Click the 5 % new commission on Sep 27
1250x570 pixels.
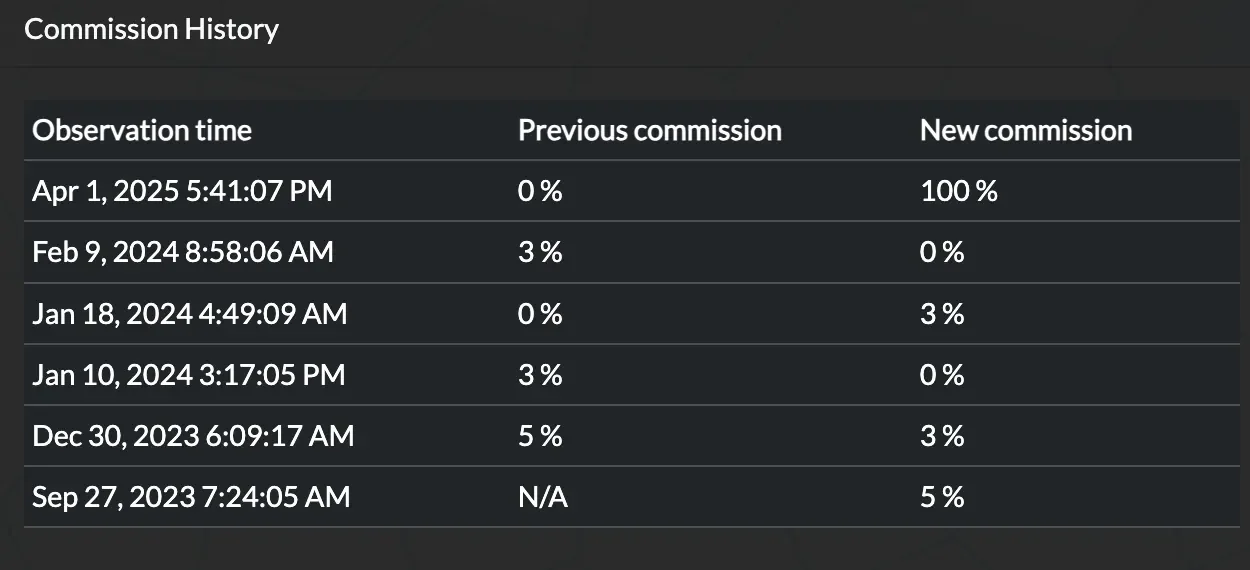(x=942, y=497)
